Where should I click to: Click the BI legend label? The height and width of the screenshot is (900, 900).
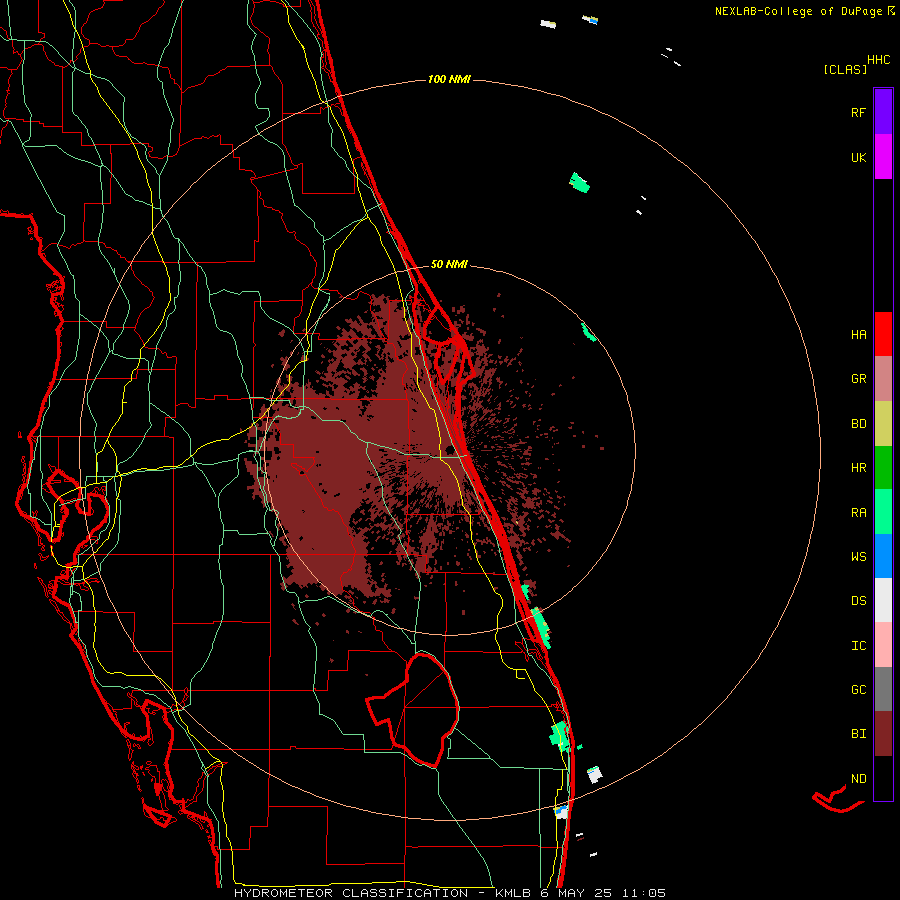(x=858, y=734)
